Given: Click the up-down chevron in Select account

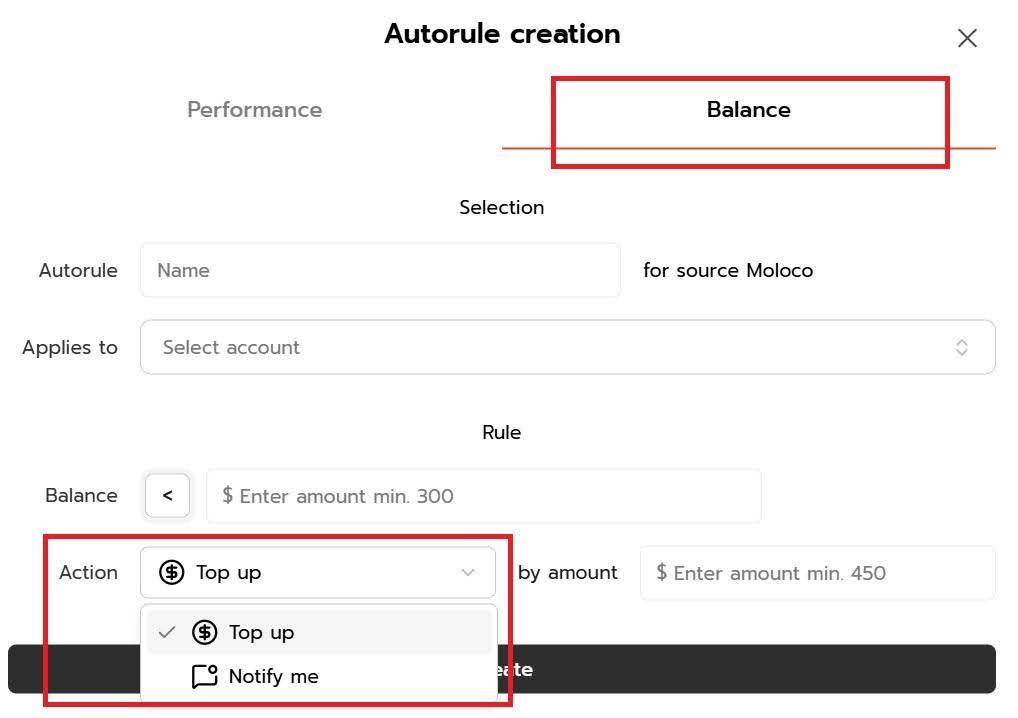Looking at the screenshot, I should point(962,347).
